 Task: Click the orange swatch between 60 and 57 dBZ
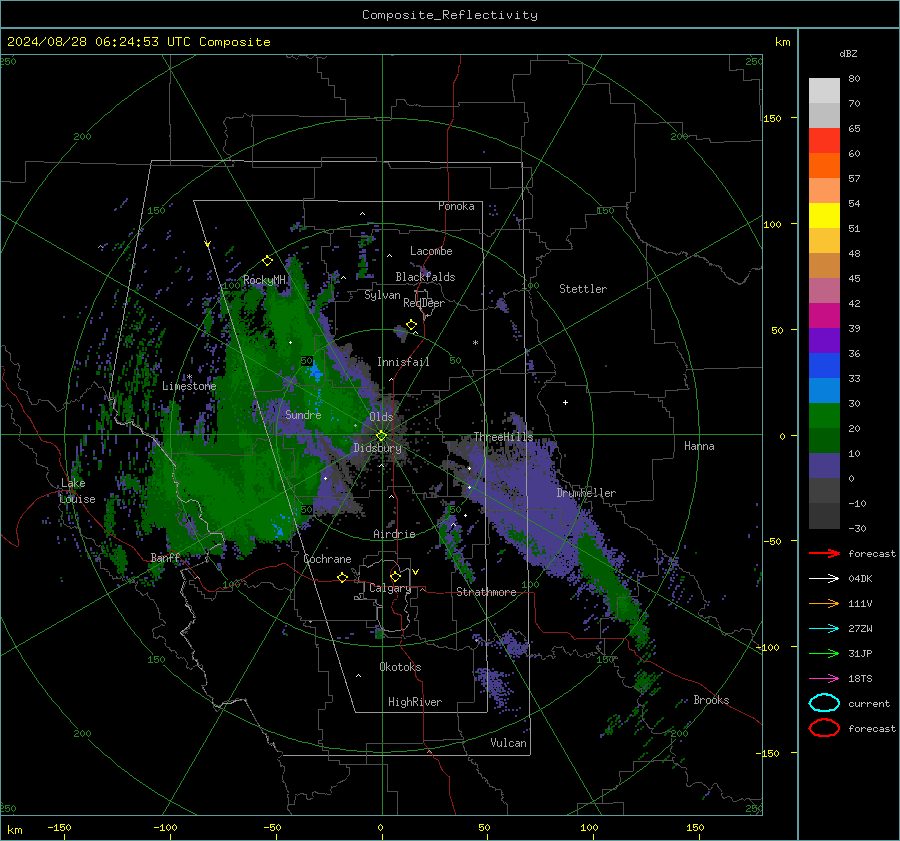[824, 166]
